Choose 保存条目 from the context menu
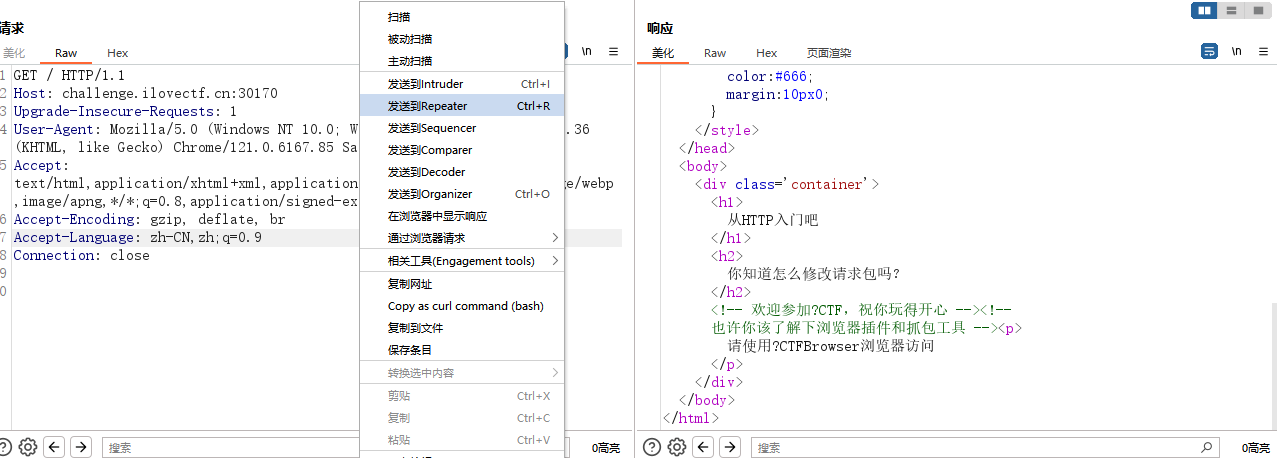 (462, 350)
